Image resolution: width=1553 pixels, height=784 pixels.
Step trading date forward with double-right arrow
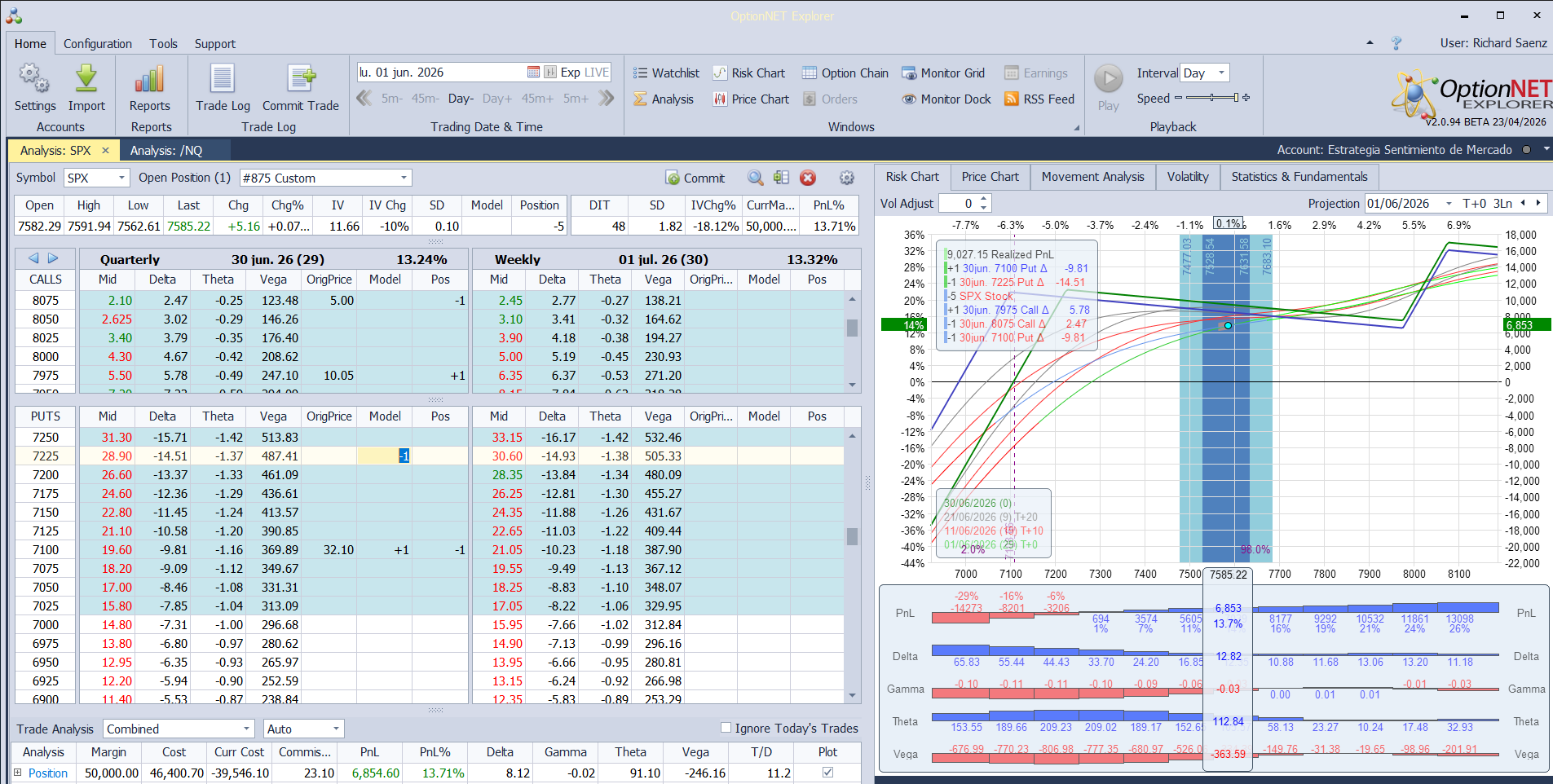click(x=606, y=98)
